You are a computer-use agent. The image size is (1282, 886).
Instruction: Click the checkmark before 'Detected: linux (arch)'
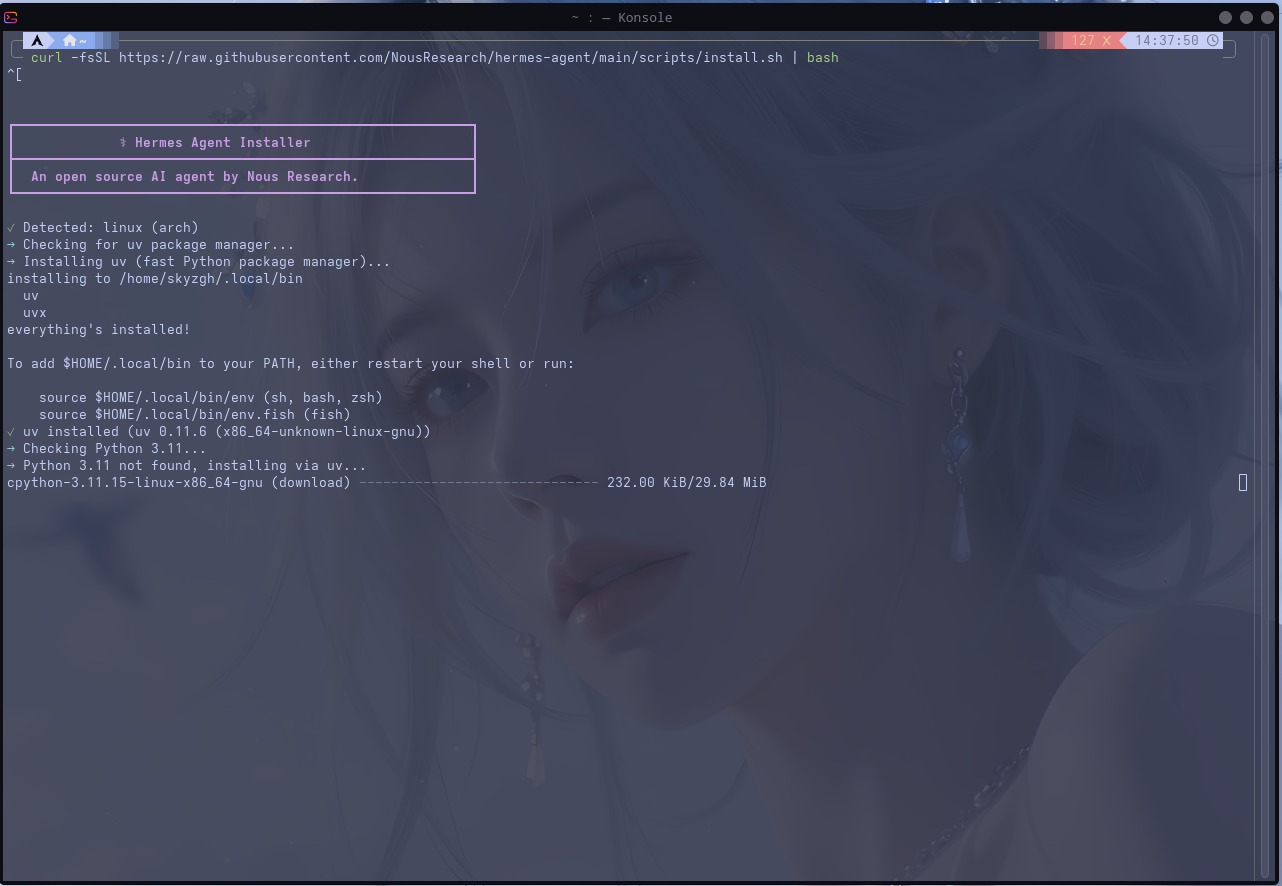[x=10, y=227]
